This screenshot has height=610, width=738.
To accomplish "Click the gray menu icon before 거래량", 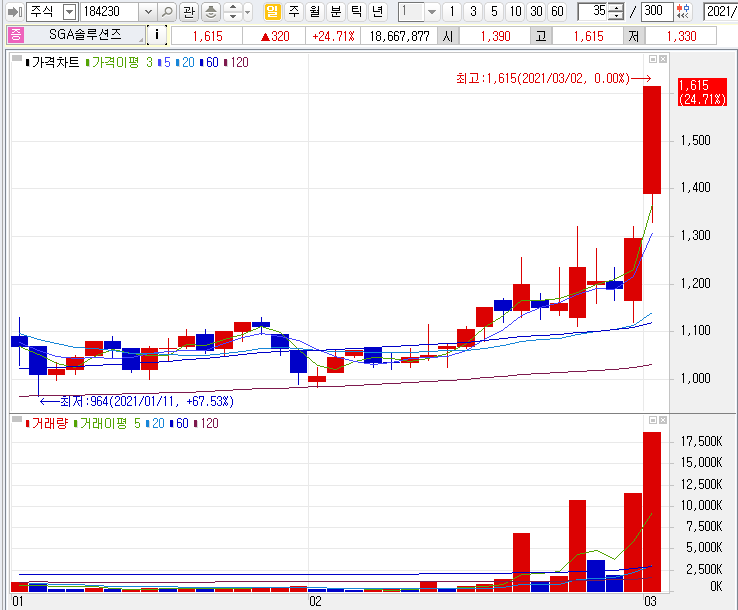I will pyautogui.click(x=17, y=419).
